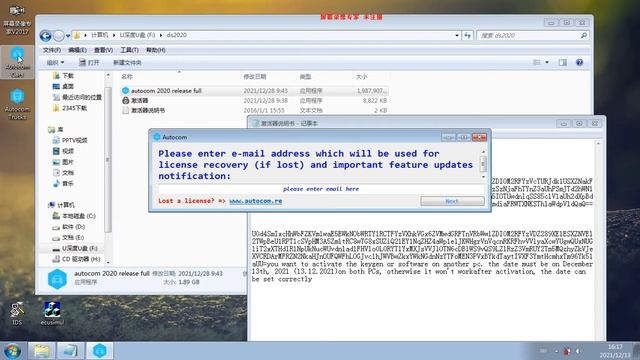Open the Autocom Cars desktop shortcut
This screenshot has height=360, width=640.
click(17, 62)
